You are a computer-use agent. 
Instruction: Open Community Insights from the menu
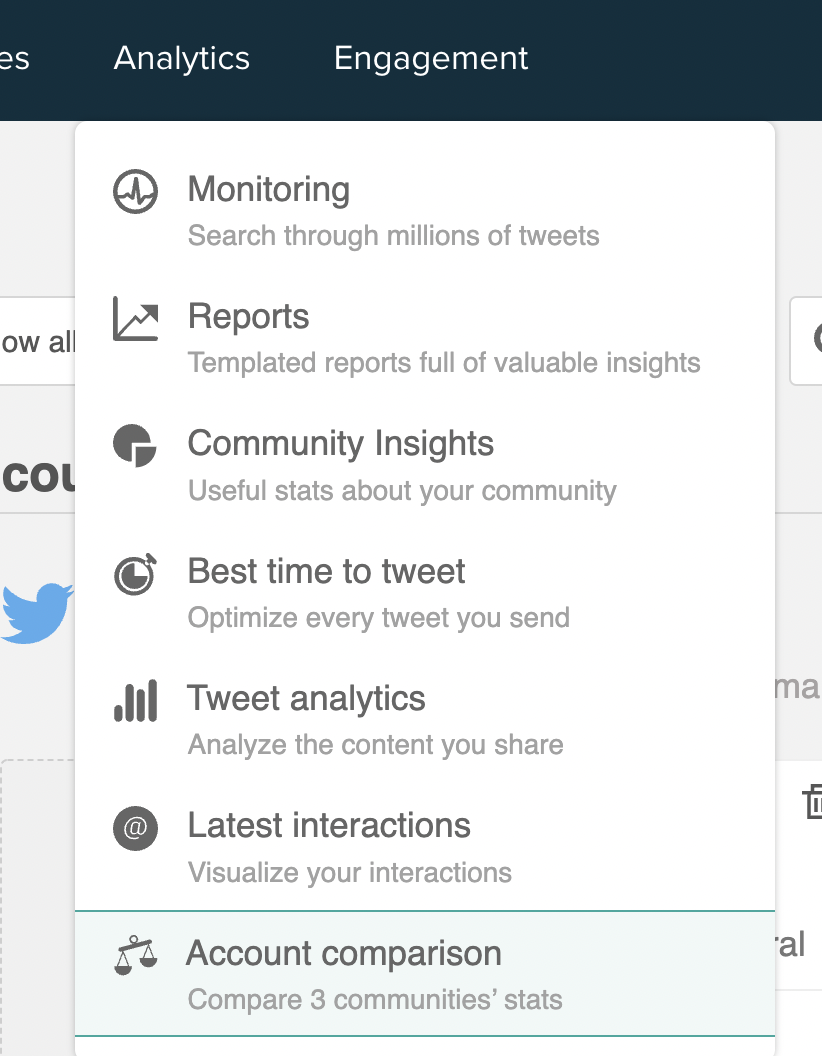click(341, 444)
